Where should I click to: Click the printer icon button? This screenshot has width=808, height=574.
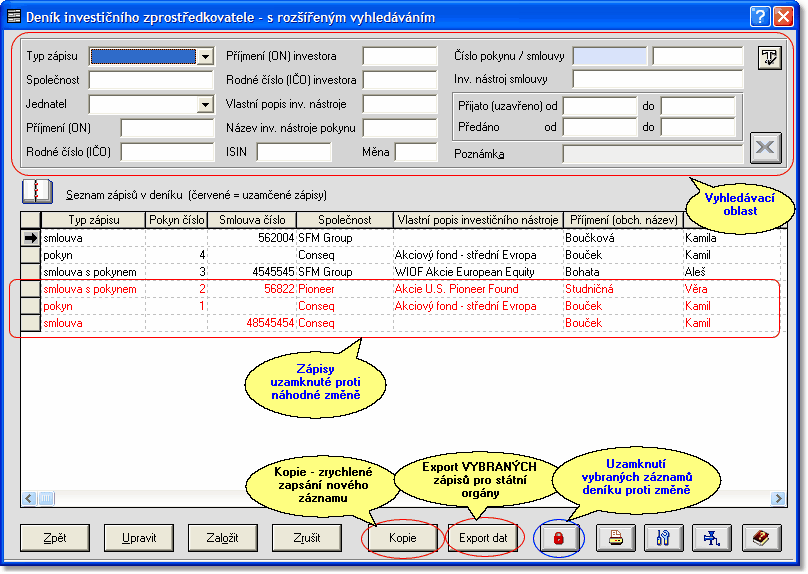[x=617, y=538]
